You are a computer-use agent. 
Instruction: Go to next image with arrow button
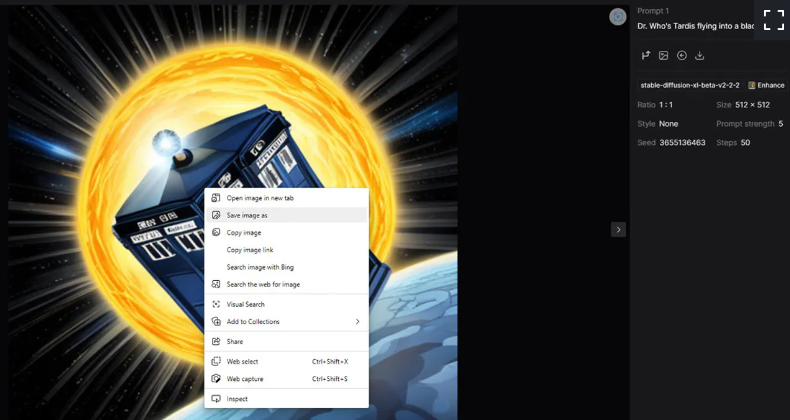(618, 230)
